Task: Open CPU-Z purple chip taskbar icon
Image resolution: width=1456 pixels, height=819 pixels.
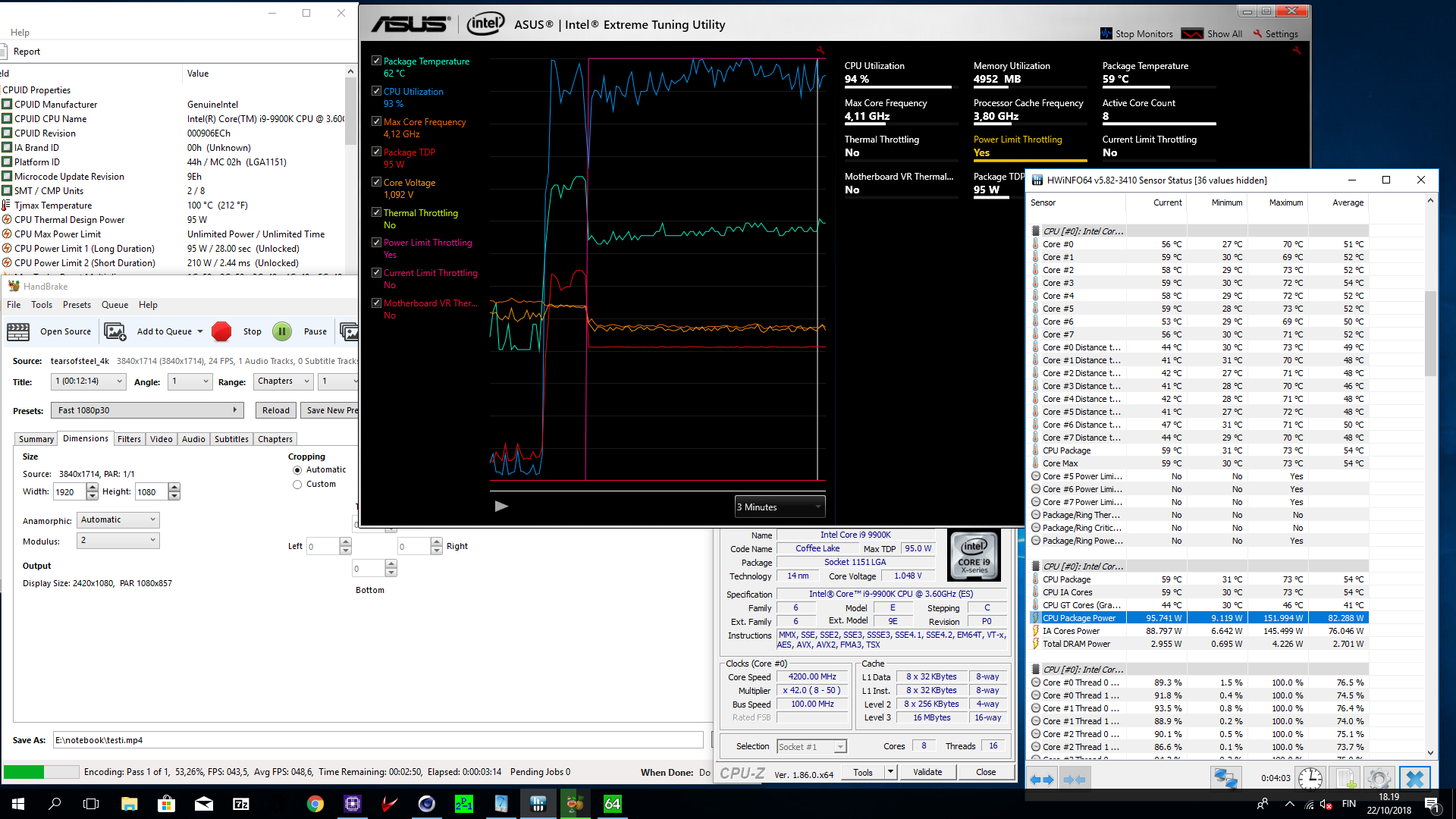Action: click(353, 804)
